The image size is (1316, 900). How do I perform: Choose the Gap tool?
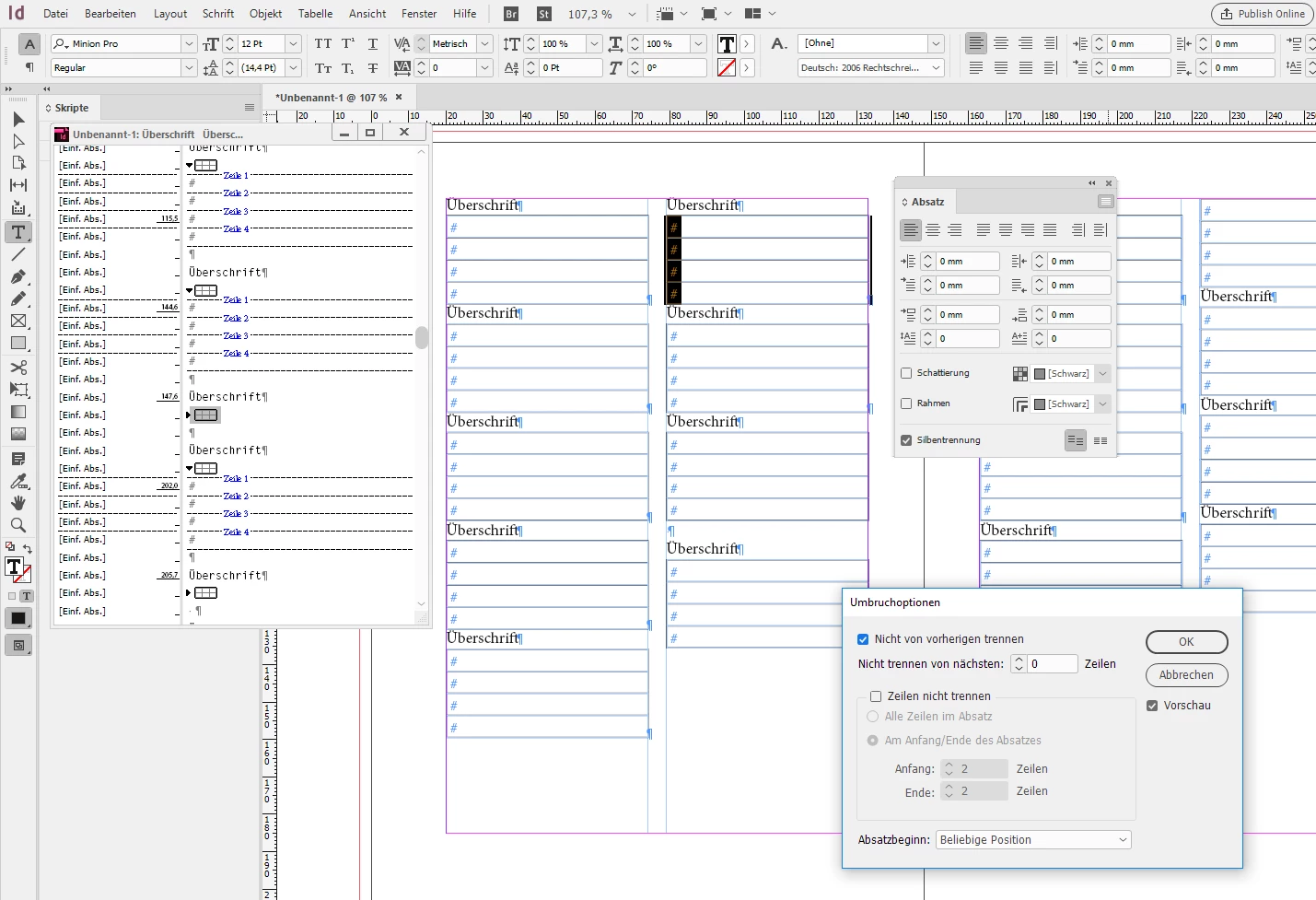(18, 185)
